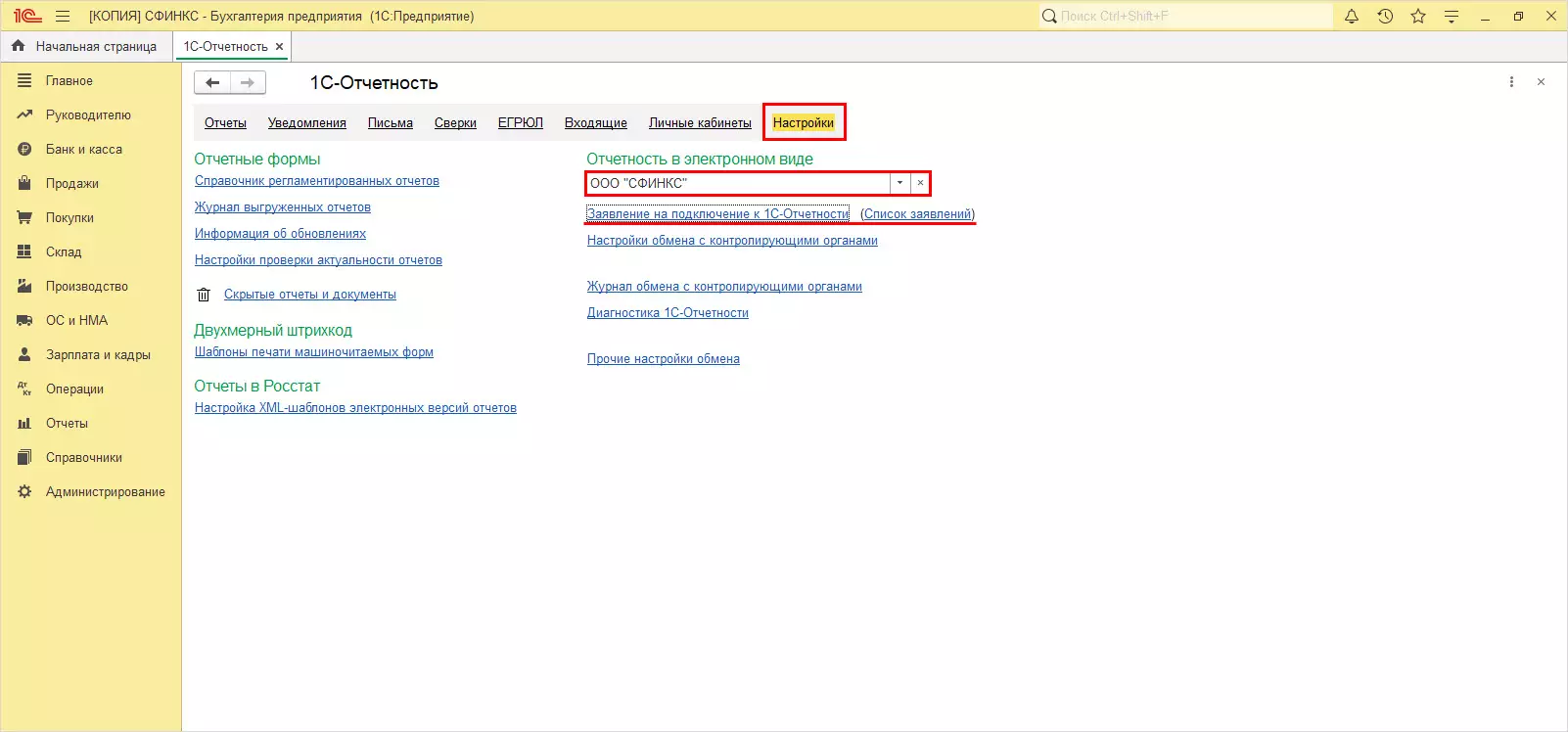Switch to ЕГРЮЛ tab
Viewport: 1568px width, 732px height.
click(521, 123)
